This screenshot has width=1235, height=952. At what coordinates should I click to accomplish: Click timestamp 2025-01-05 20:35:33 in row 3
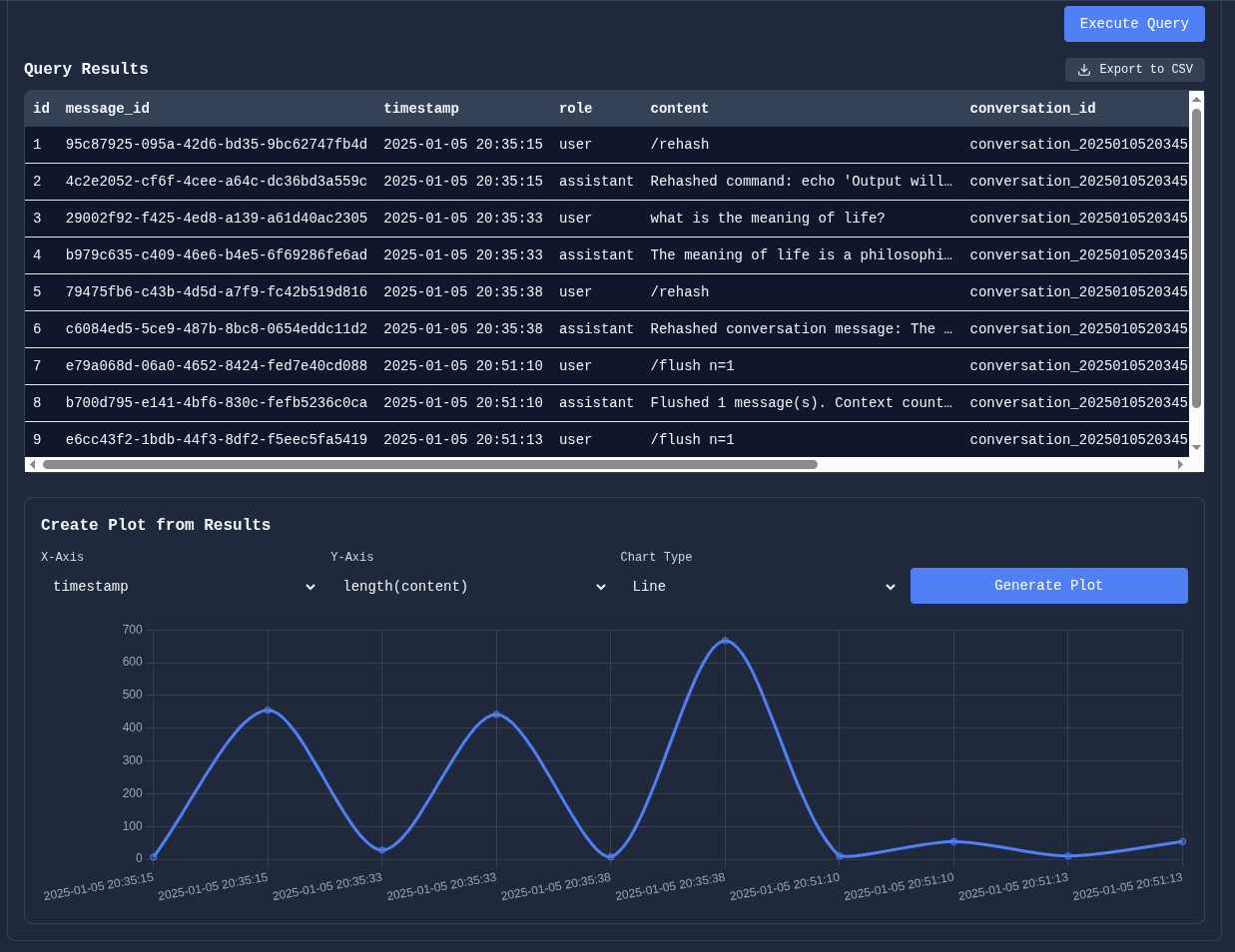[x=463, y=219]
